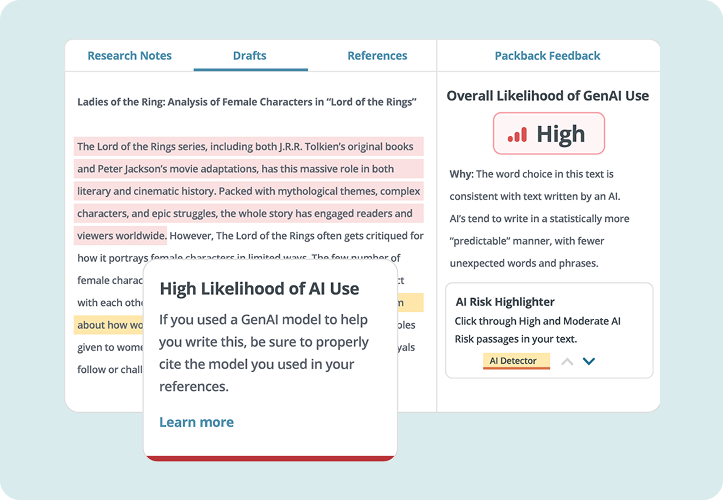The height and width of the screenshot is (500, 723).
Task: Select the AI Detector tag
Action: click(x=513, y=361)
